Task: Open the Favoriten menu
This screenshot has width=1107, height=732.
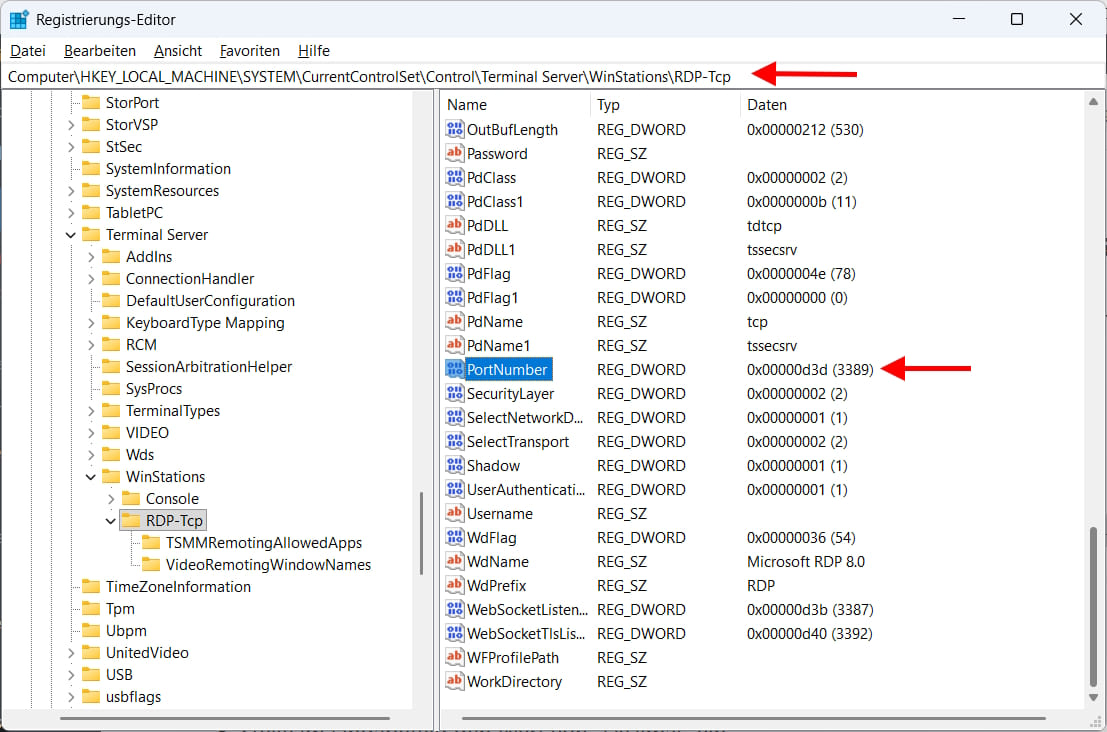Action: (249, 50)
